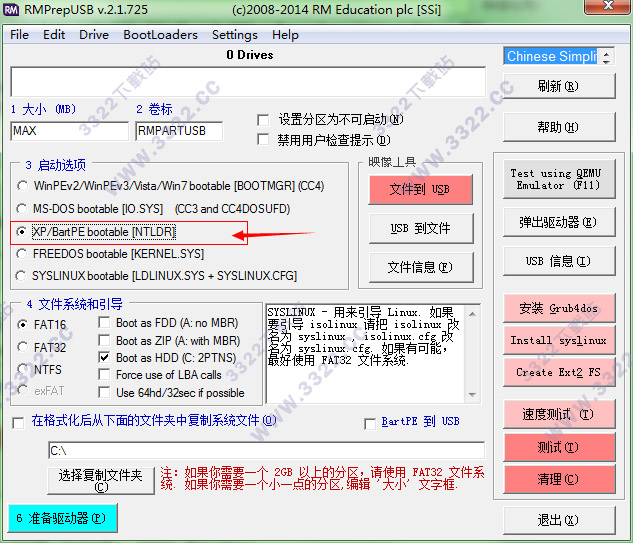This screenshot has height=543, width=633.
Task: Click the empty drives list box
Action: tap(248, 82)
